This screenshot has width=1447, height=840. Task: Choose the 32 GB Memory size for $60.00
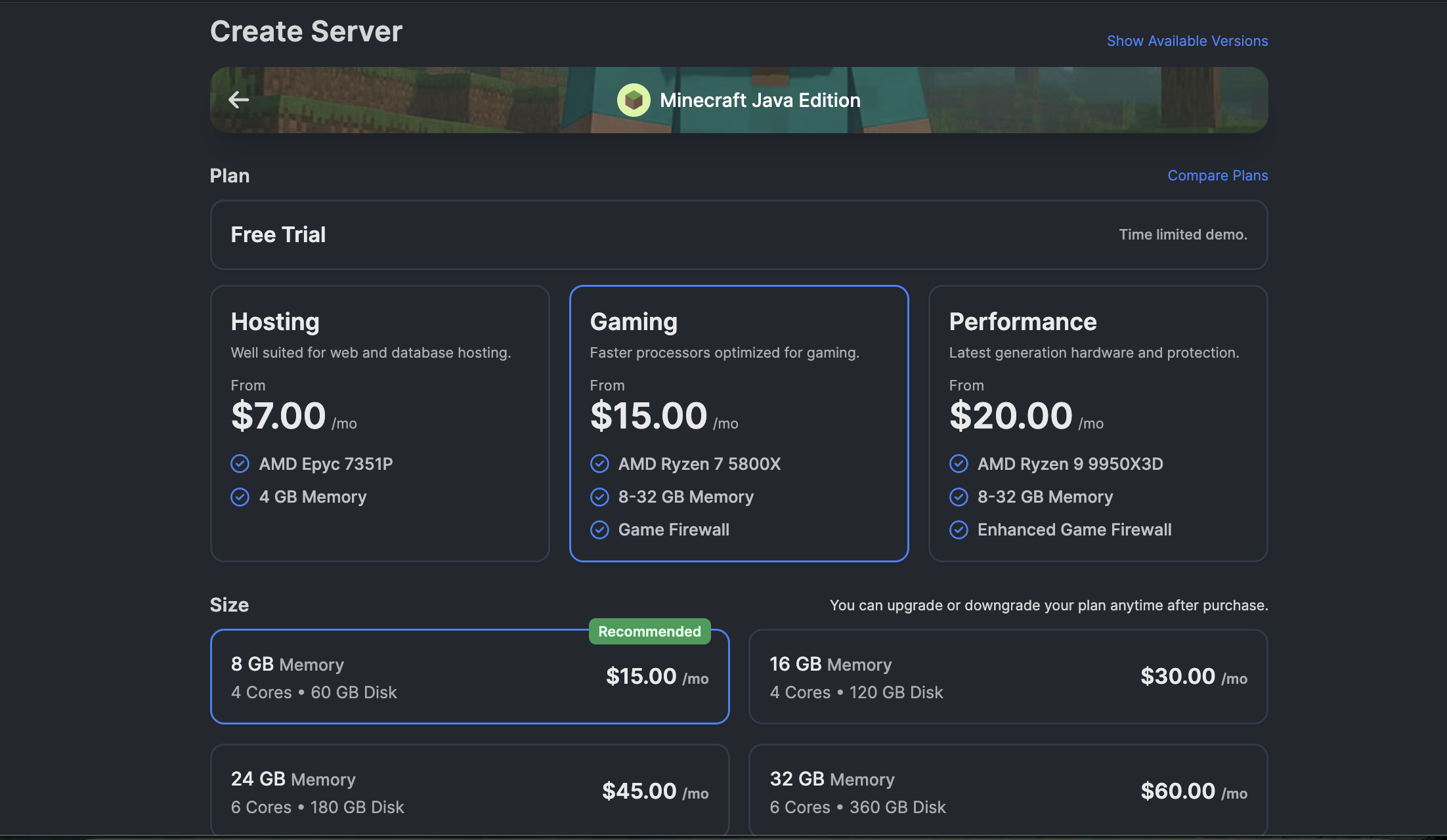(x=1008, y=791)
